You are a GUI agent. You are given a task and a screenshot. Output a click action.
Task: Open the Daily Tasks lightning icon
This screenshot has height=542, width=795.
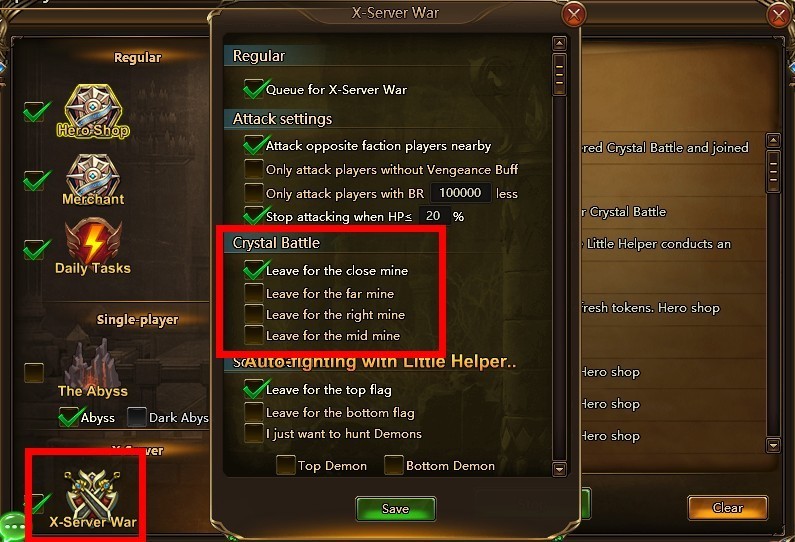[x=93, y=246]
